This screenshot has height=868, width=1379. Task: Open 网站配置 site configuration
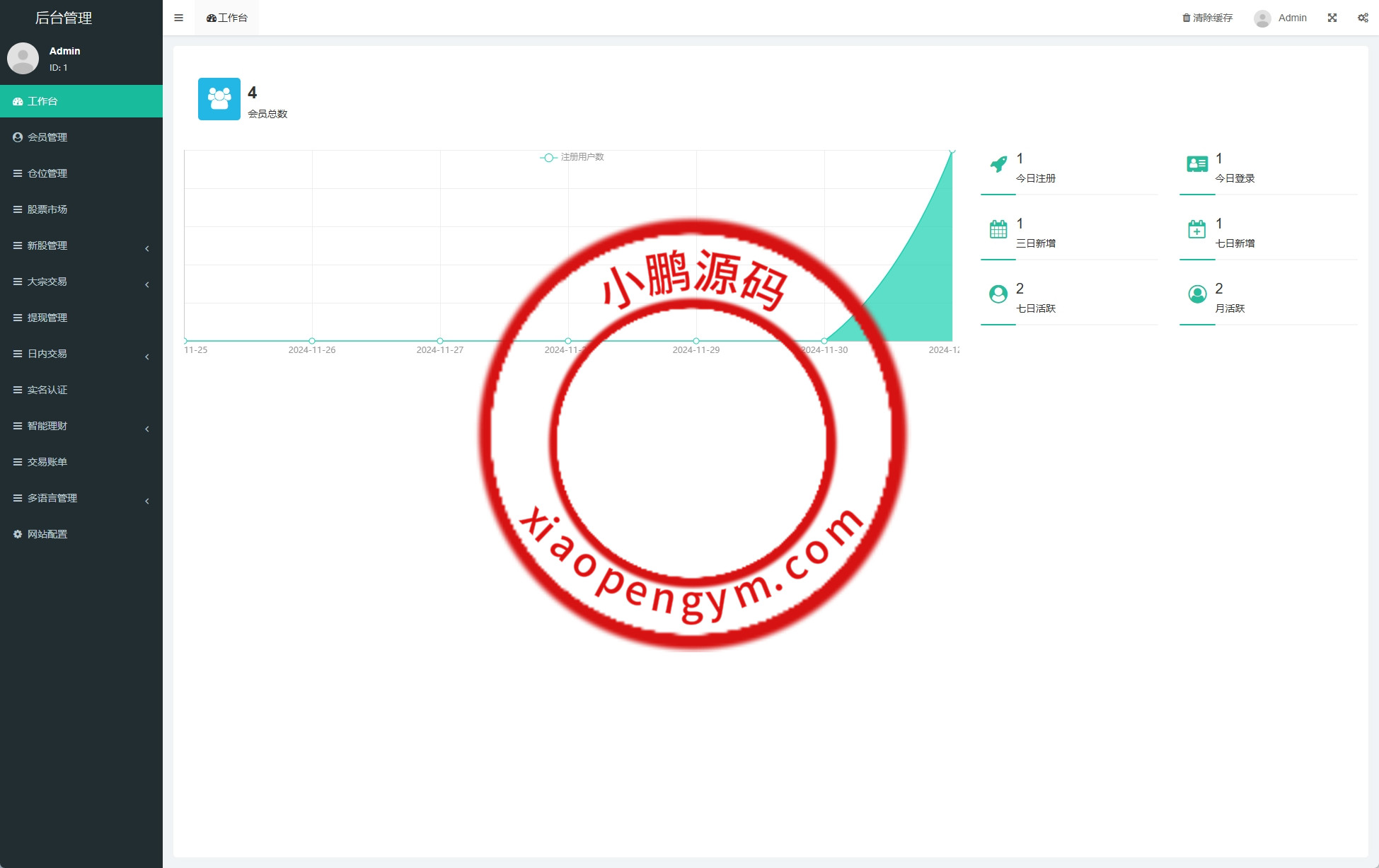pyautogui.click(x=47, y=534)
